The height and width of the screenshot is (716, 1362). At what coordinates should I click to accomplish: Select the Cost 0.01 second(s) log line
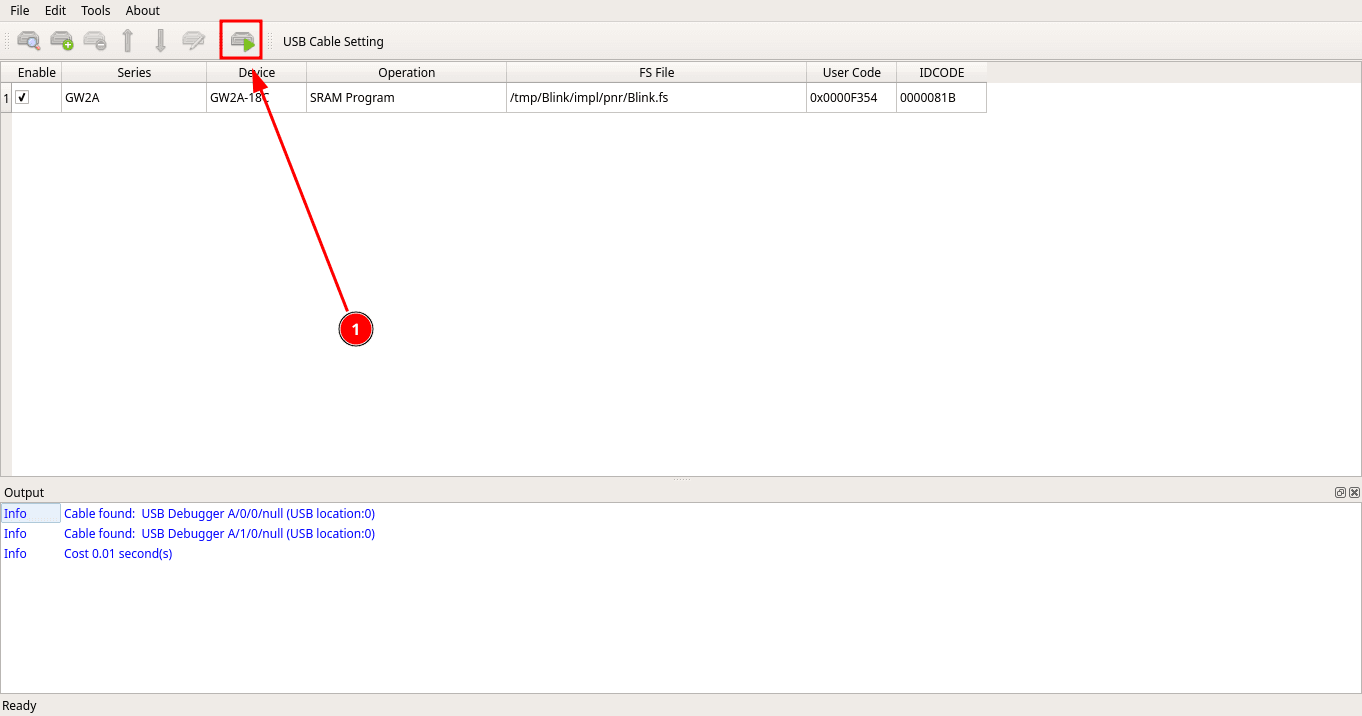(x=118, y=553)
